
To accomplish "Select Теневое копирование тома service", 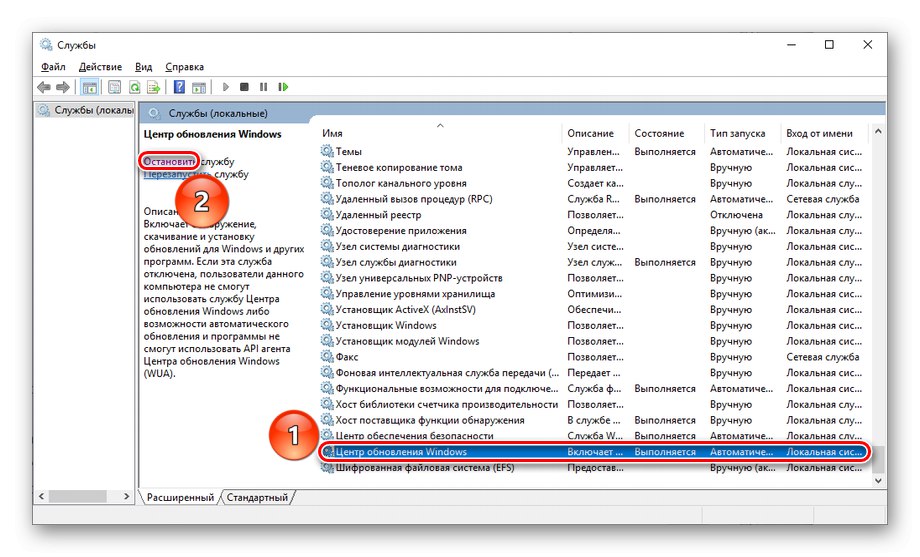I will click(x=594, y=167).
